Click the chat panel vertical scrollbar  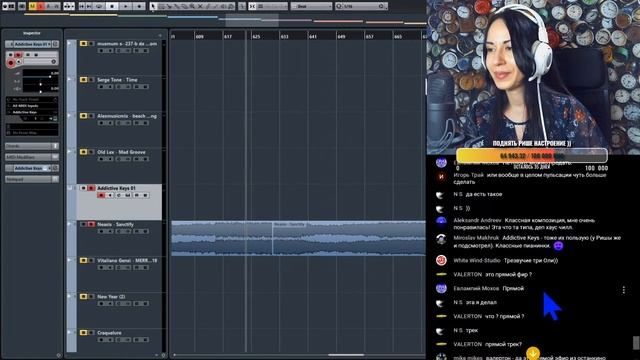pyautogui.click(x=636, y=343)
